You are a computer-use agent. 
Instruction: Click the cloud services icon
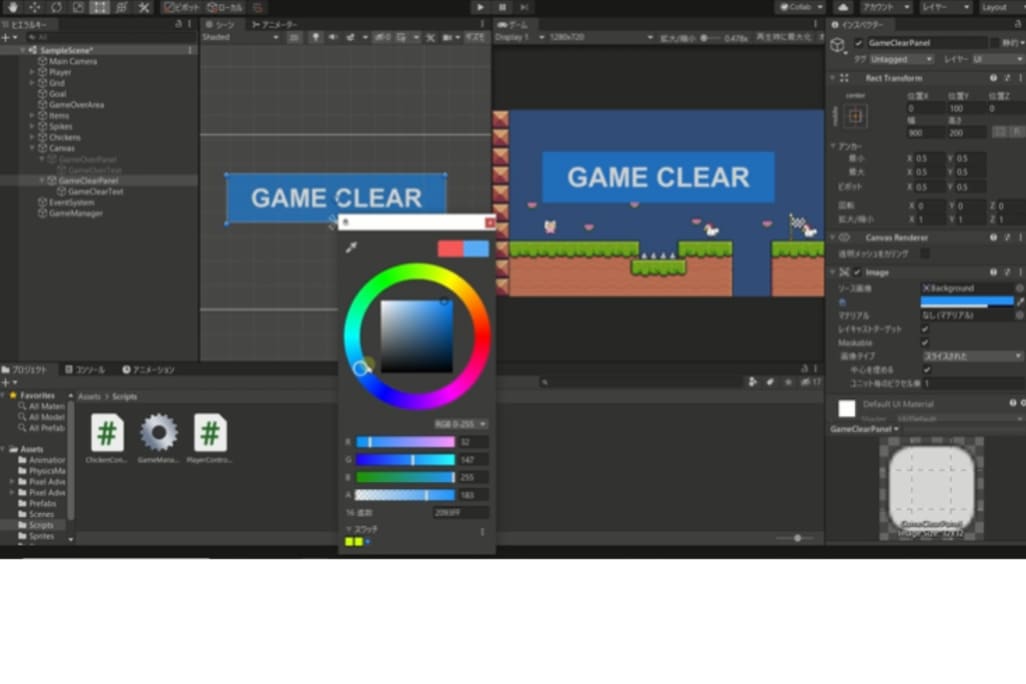pyautogui.click(x=843, y=7)
